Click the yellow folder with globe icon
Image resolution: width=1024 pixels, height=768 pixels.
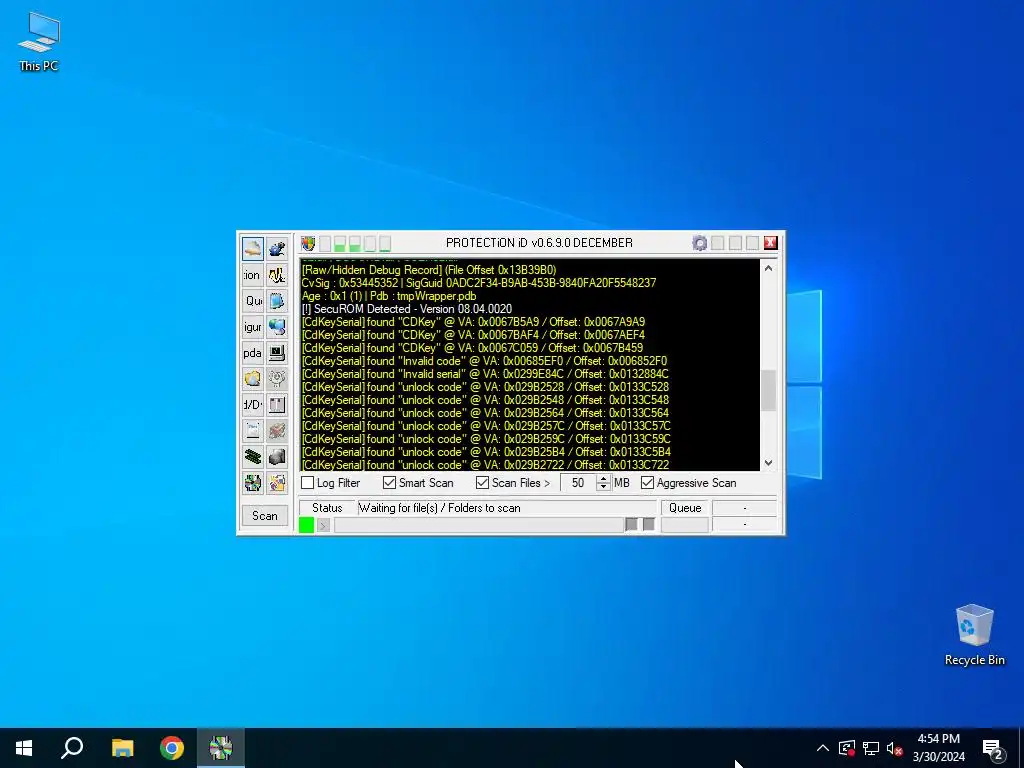point(253,379)
